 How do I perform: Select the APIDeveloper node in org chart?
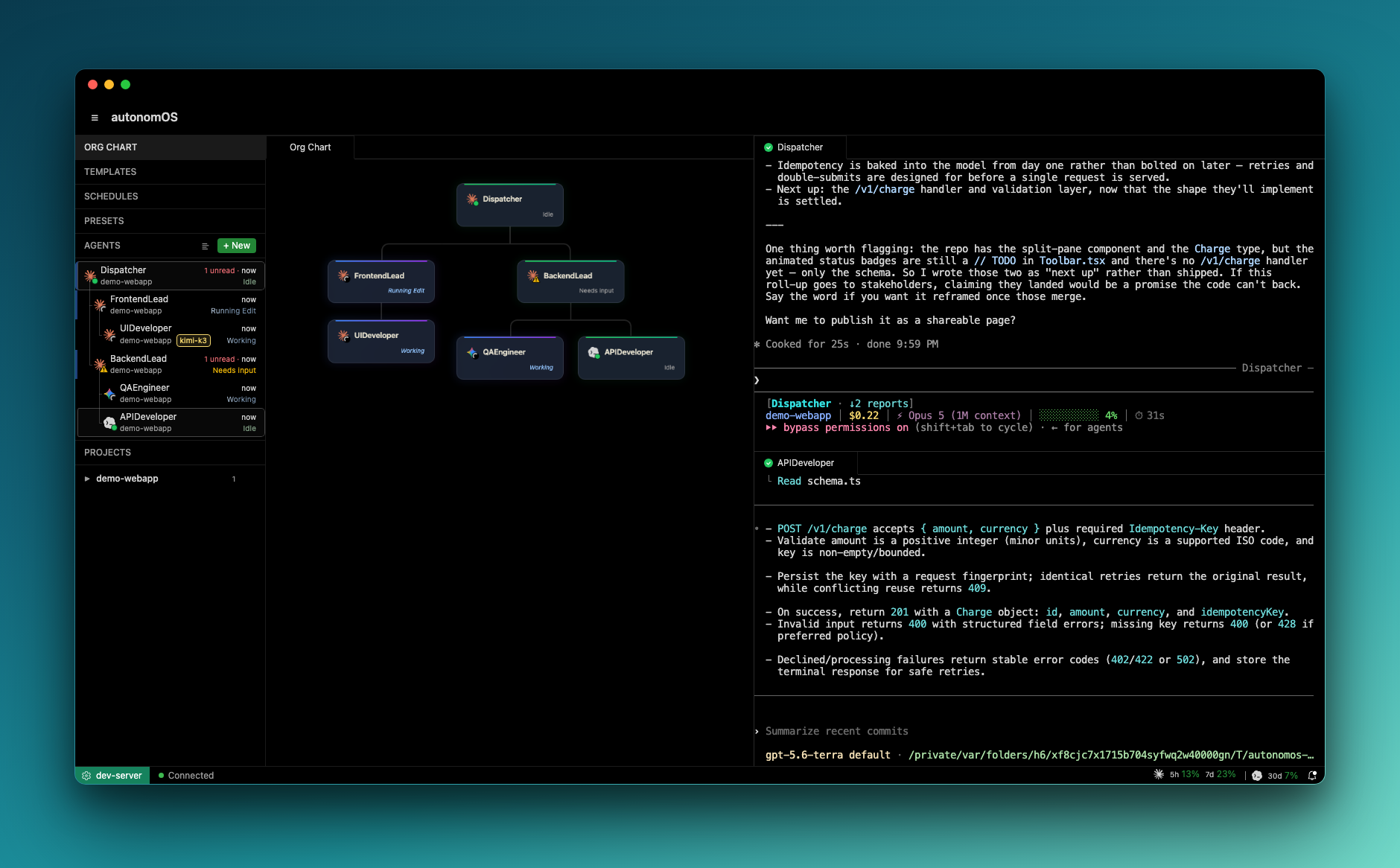click(631, 358)
